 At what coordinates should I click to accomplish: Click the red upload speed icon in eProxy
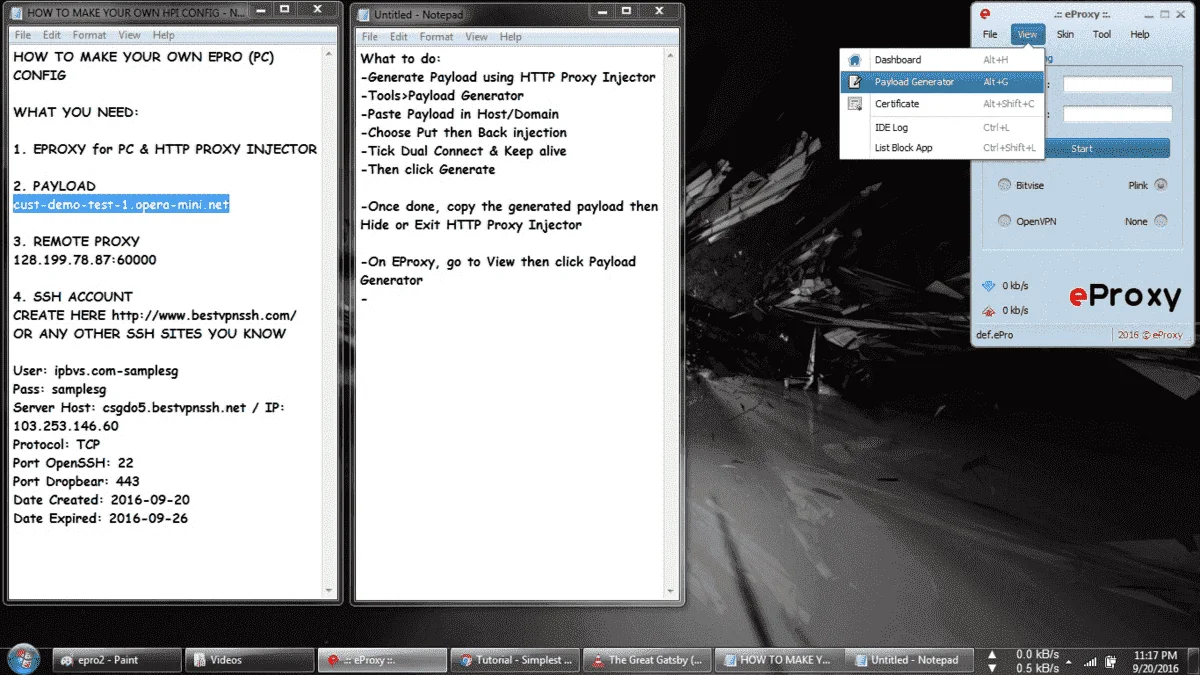[989, 310]
